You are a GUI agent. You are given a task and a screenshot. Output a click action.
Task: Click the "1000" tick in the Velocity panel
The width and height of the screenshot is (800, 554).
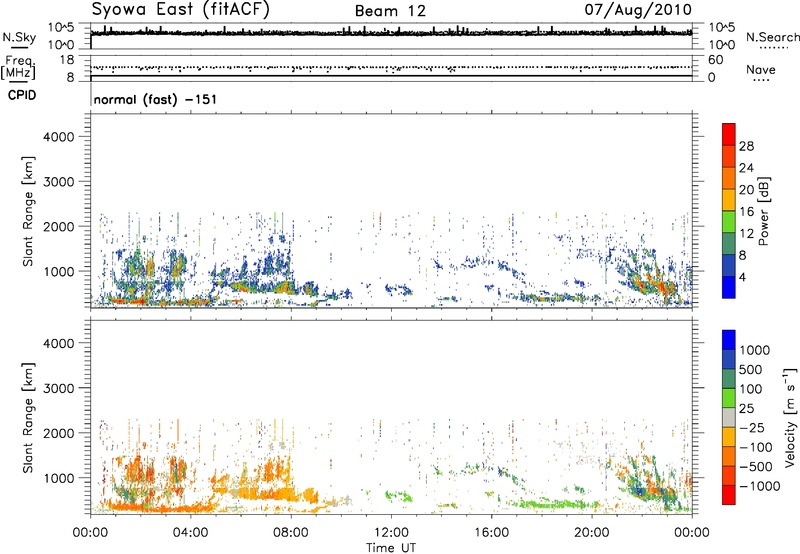click(x=58, y=478)
